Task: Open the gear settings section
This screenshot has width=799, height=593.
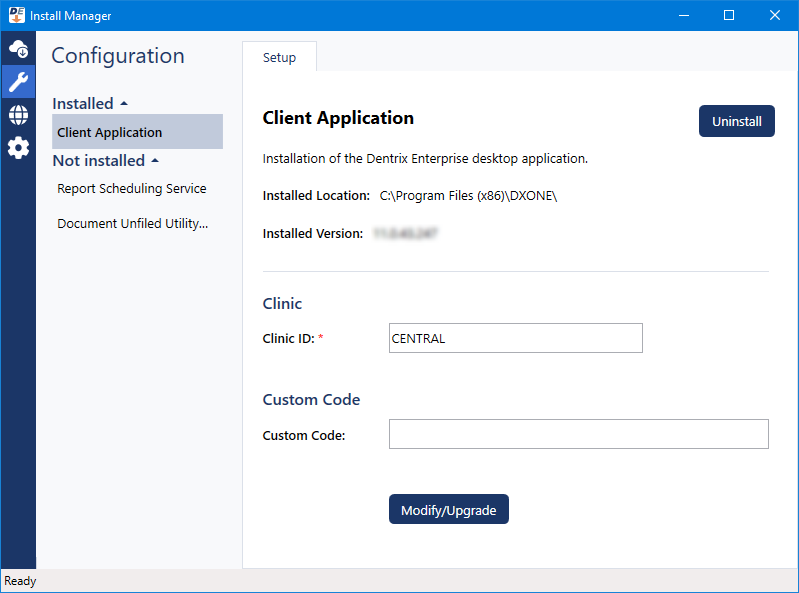Action: pyautogui.click(x=18, y=148)
